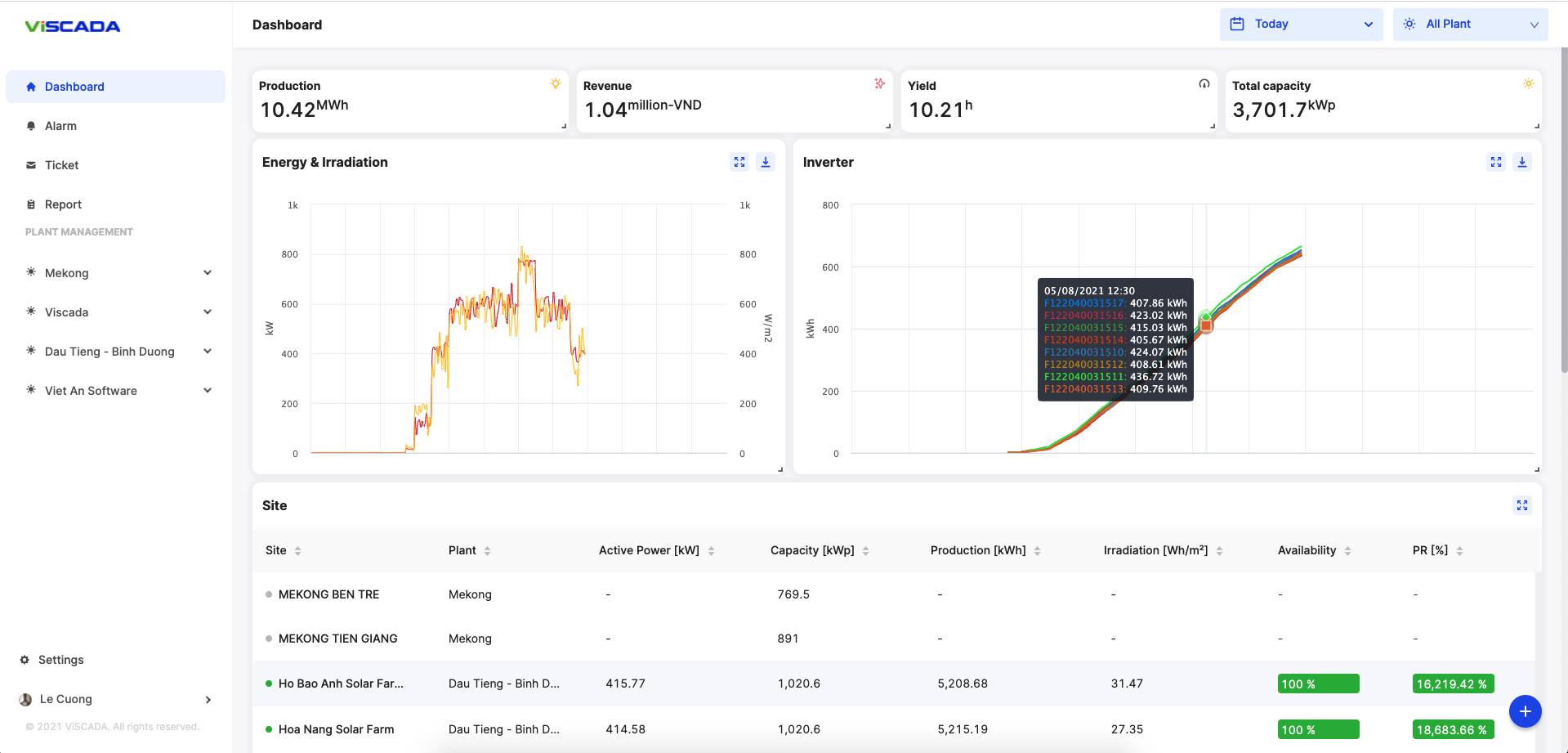This screenshot has height=753, width=1568.
Task: Click the blue plus floating button
Action: (1525, 711)
